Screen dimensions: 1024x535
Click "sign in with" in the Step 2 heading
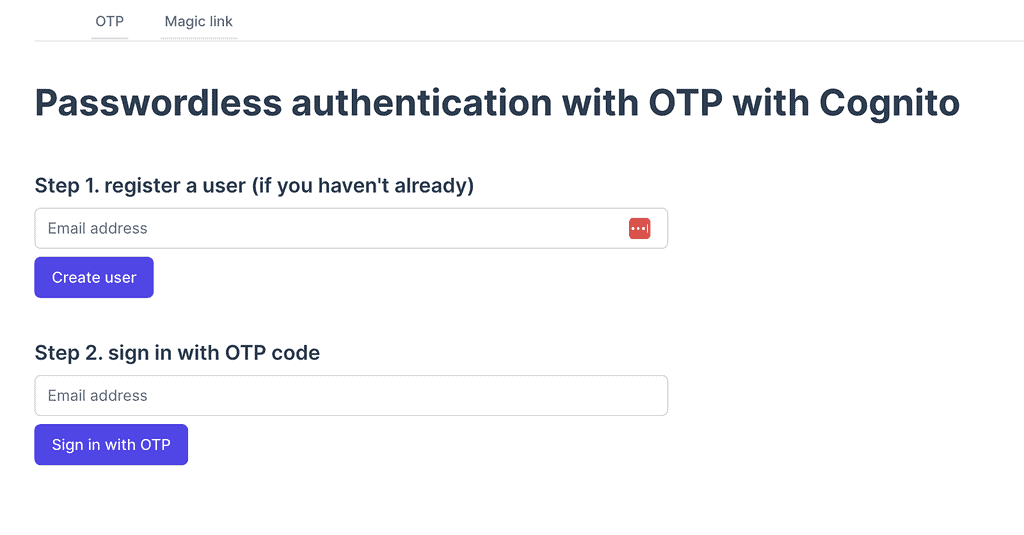tap(162, 352)
